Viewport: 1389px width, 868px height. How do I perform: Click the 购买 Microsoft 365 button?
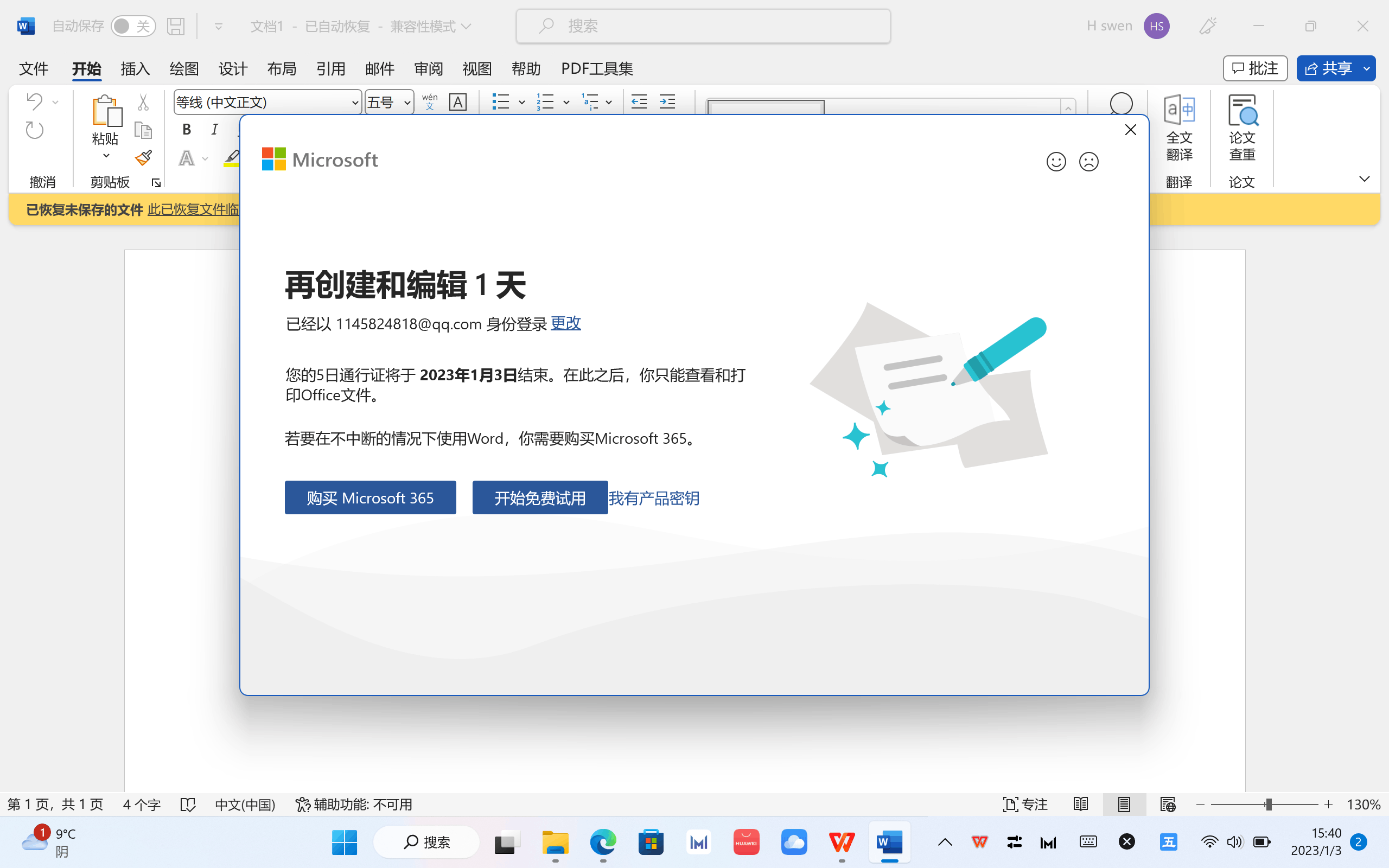click(370, 497)
